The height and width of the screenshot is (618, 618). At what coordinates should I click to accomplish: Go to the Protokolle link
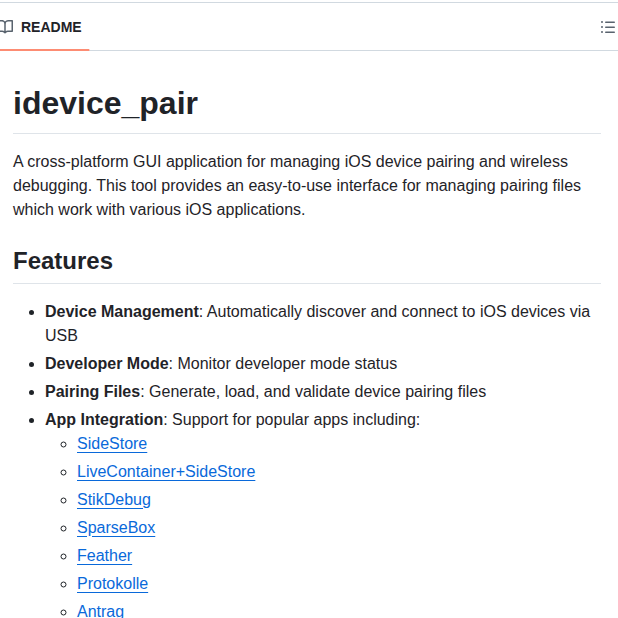point(112,584)
